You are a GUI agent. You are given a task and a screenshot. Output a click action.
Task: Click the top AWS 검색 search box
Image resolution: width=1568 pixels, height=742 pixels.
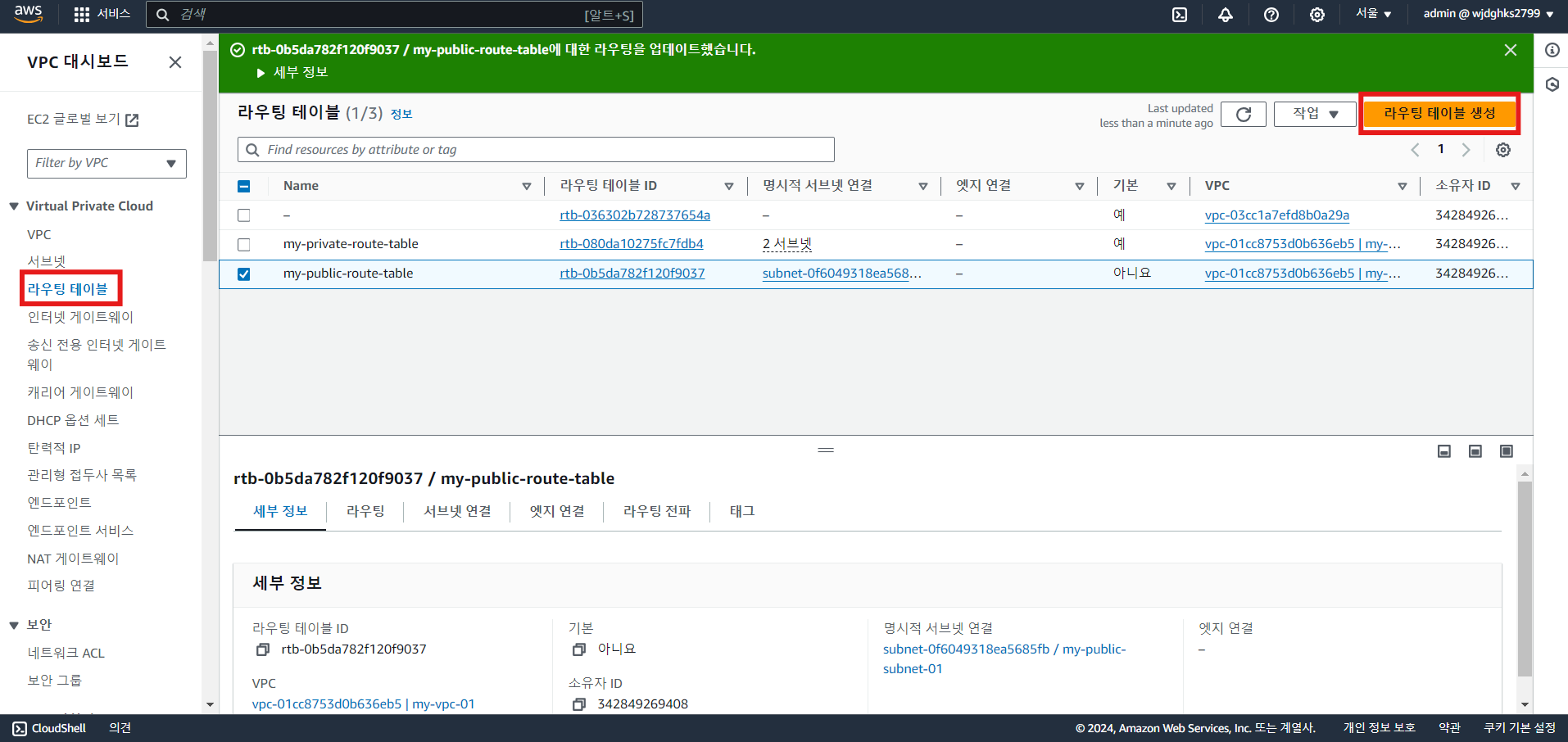tap(394, 15)
